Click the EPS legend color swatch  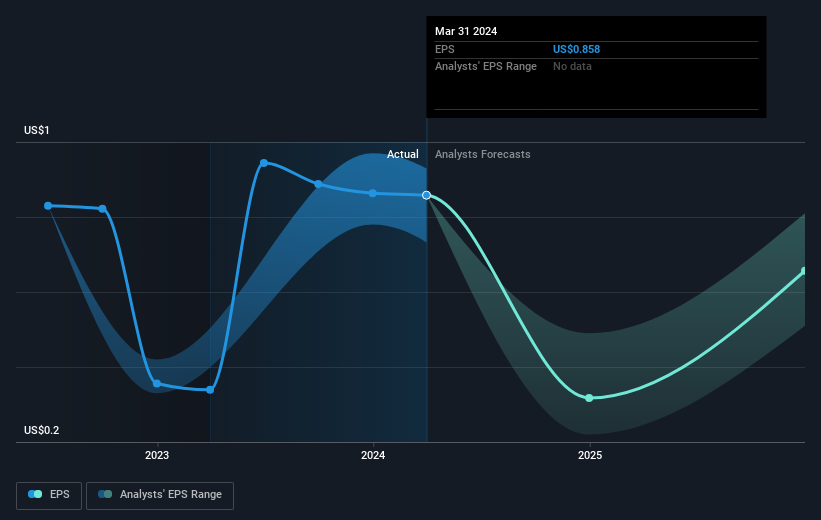35,494
